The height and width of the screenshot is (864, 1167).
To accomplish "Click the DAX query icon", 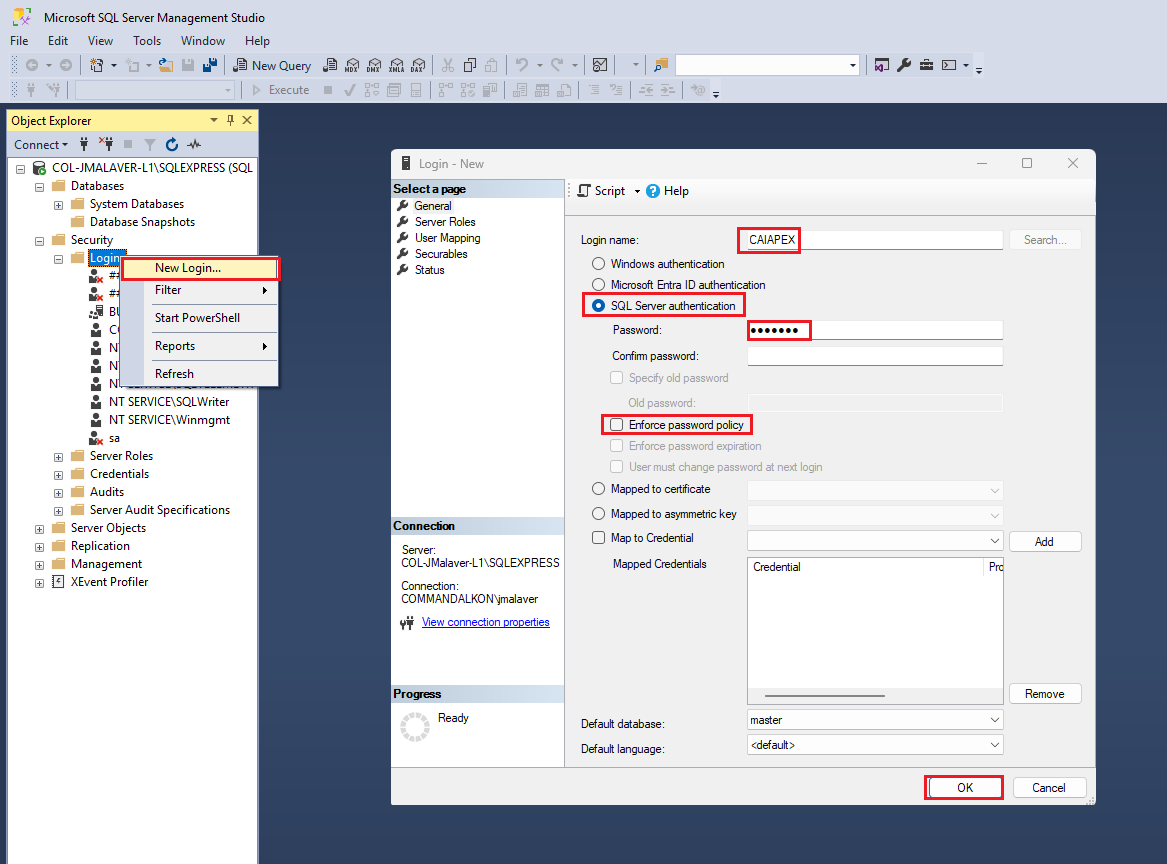I will [x=419, y=65].
